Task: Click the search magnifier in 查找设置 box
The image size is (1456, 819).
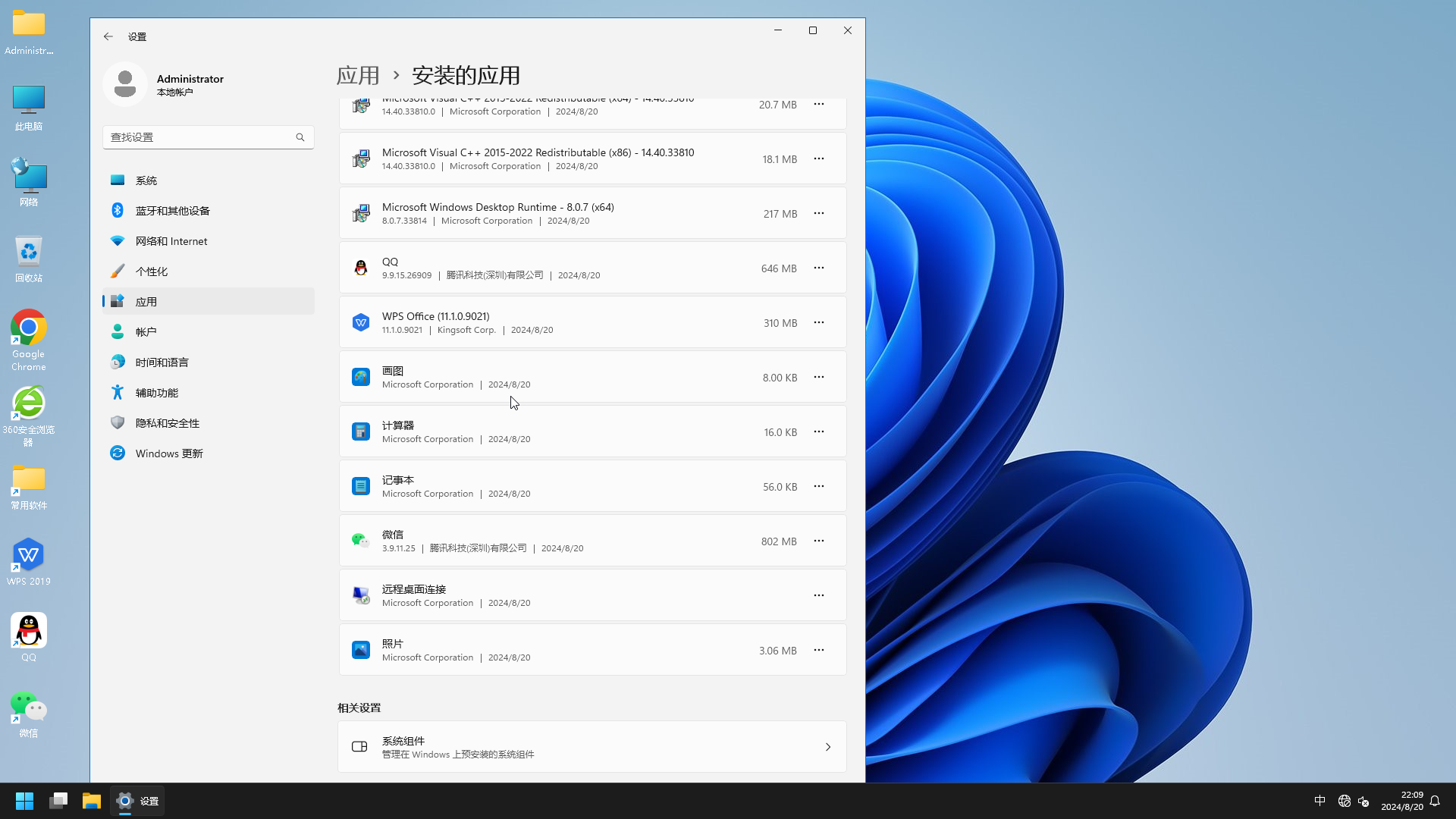Action: click(x=300, y=137)
